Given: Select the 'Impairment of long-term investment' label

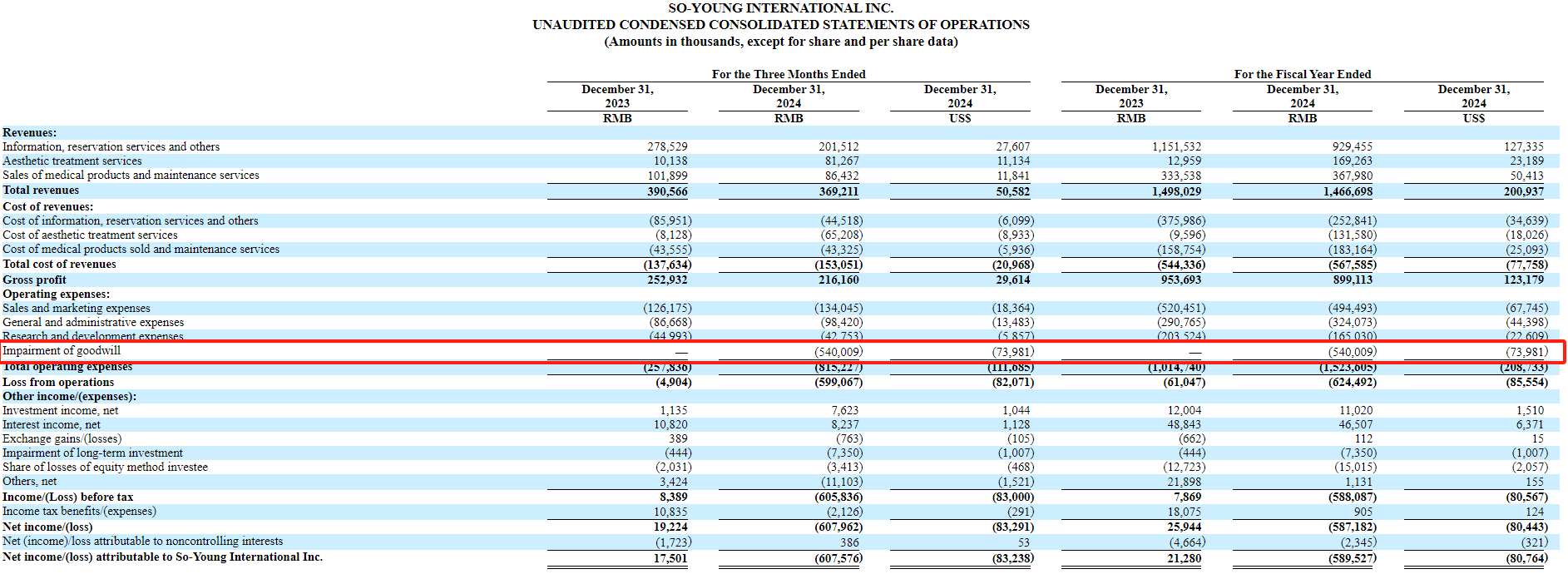Looking at the screenshot, I should click(x=92, y=453).
